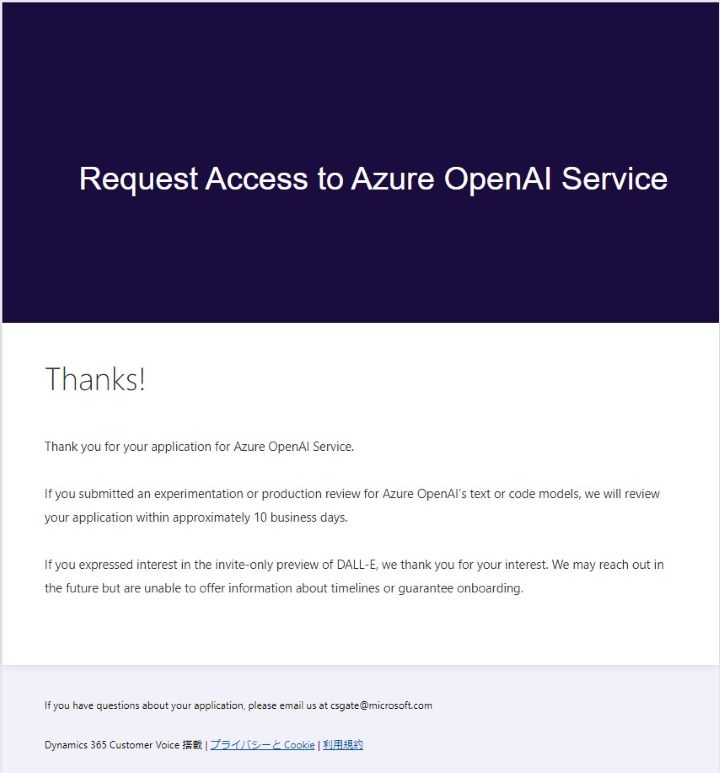The width and height of the screenshot is (720, 773).
Task: Click the 'Azure OpenAI Service.' text in first paragraph
Action: tap(294, 447)
